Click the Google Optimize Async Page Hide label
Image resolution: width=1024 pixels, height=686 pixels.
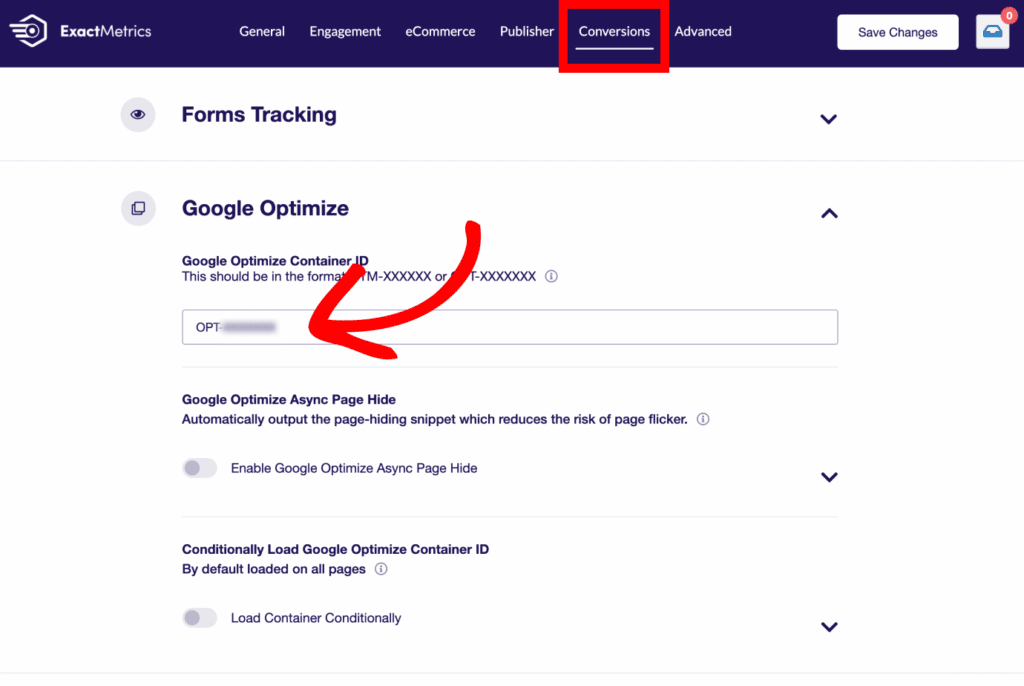[289, 399]
